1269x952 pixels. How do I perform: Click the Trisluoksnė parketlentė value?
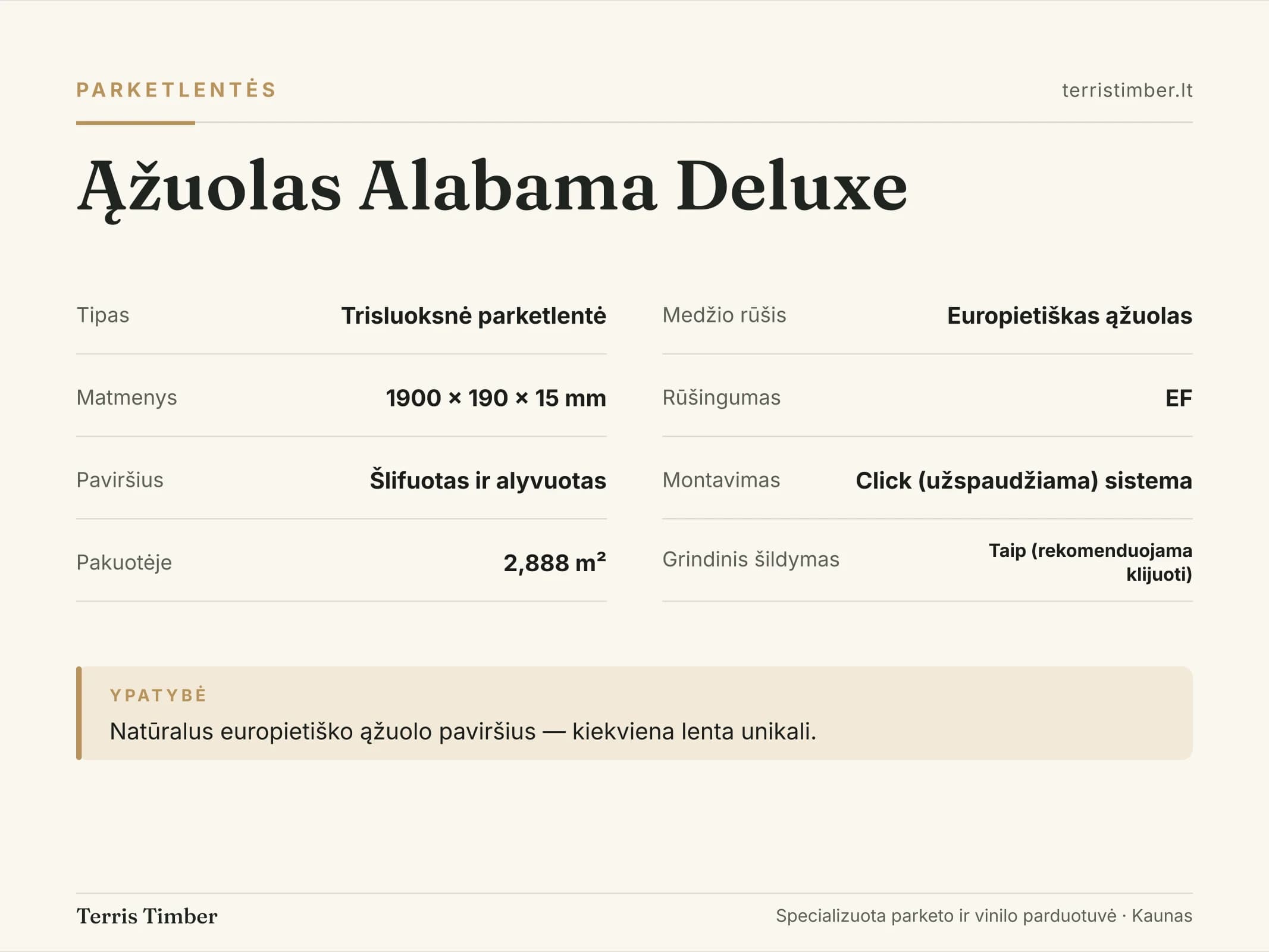(474, 315)
